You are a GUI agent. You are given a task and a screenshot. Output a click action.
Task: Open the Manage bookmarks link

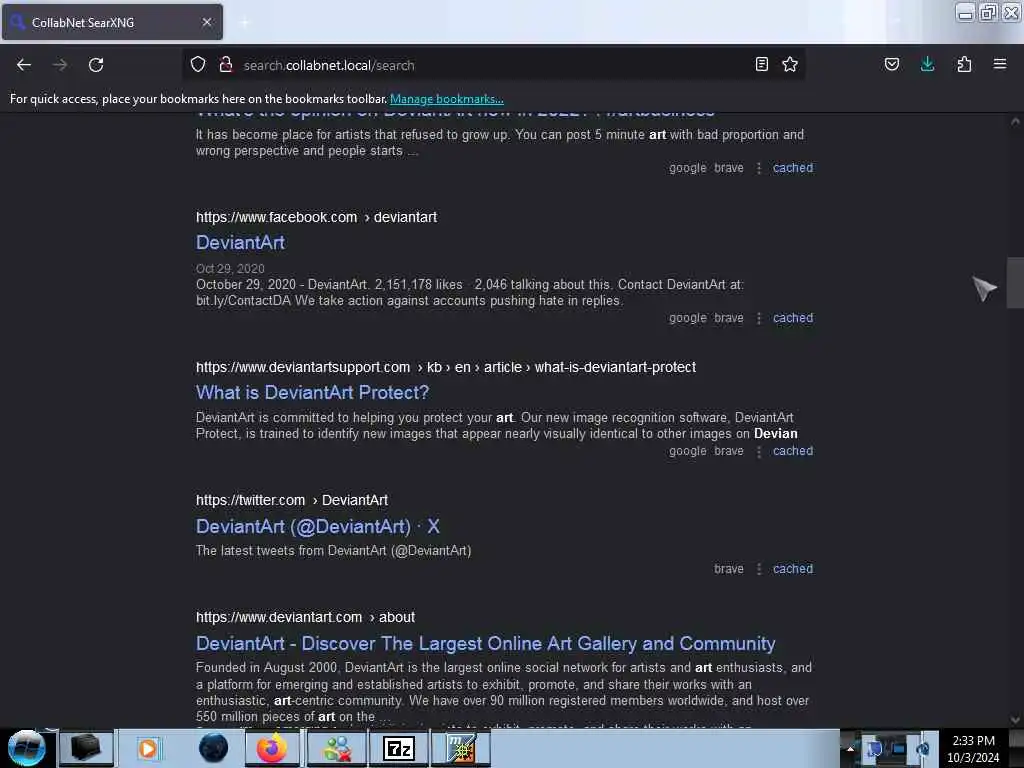(x=447, y=99)
